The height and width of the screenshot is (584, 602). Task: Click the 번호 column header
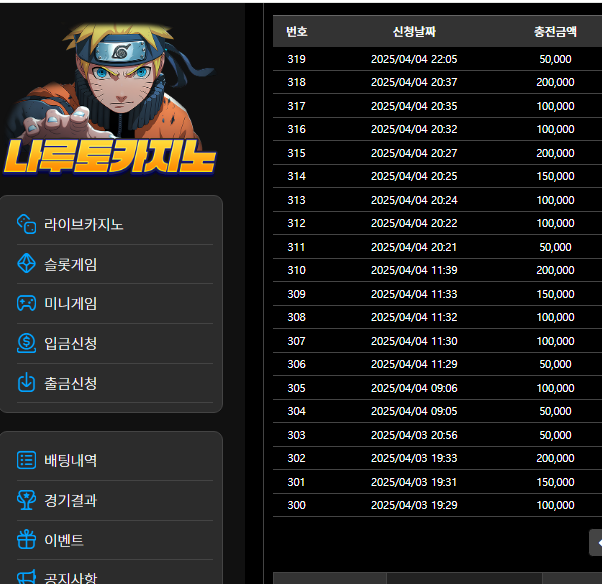[297, 32]
